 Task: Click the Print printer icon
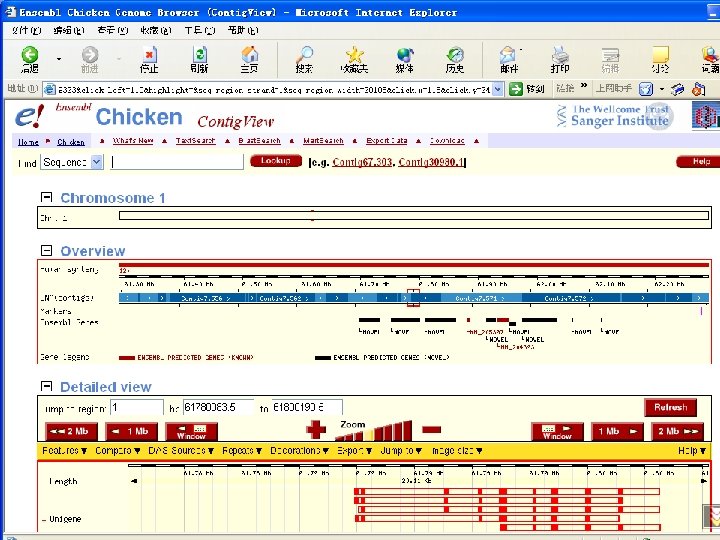(560, 55)
